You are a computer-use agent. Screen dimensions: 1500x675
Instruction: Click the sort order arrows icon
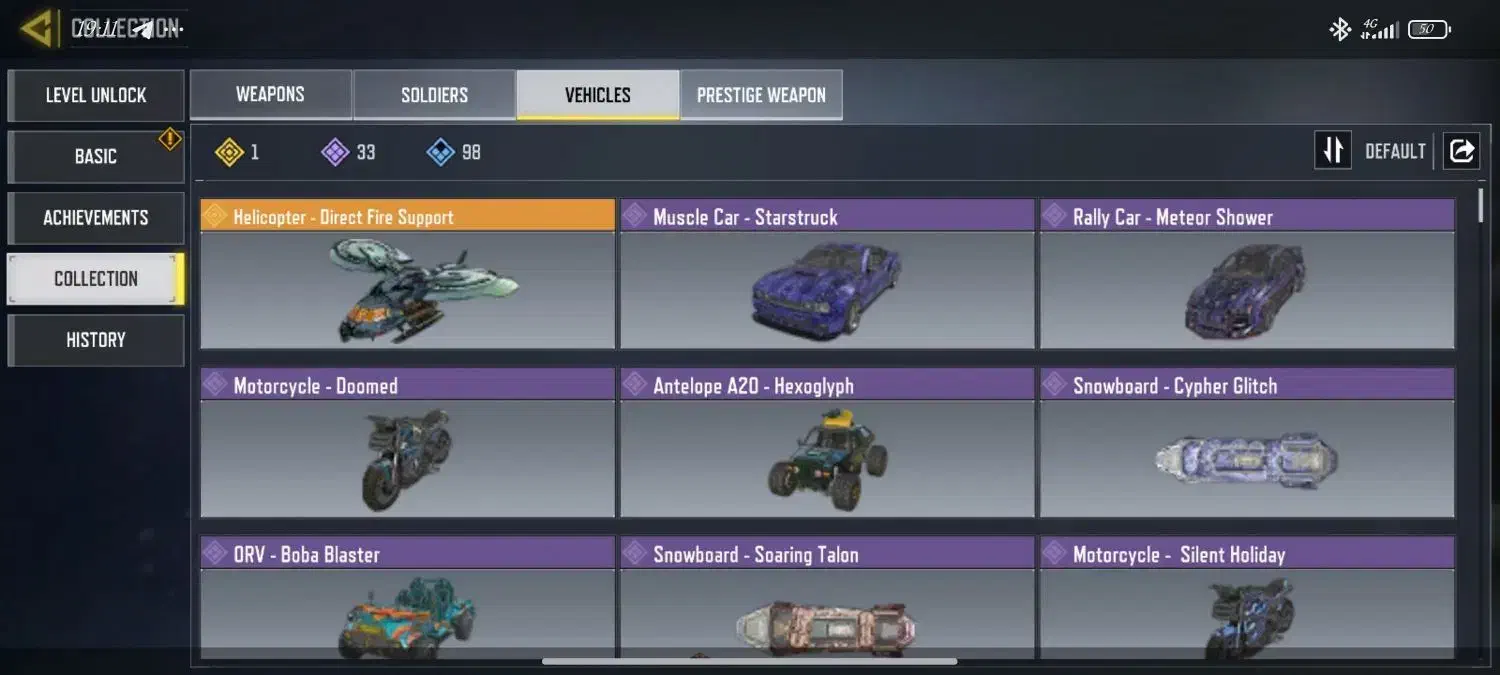1333,151
